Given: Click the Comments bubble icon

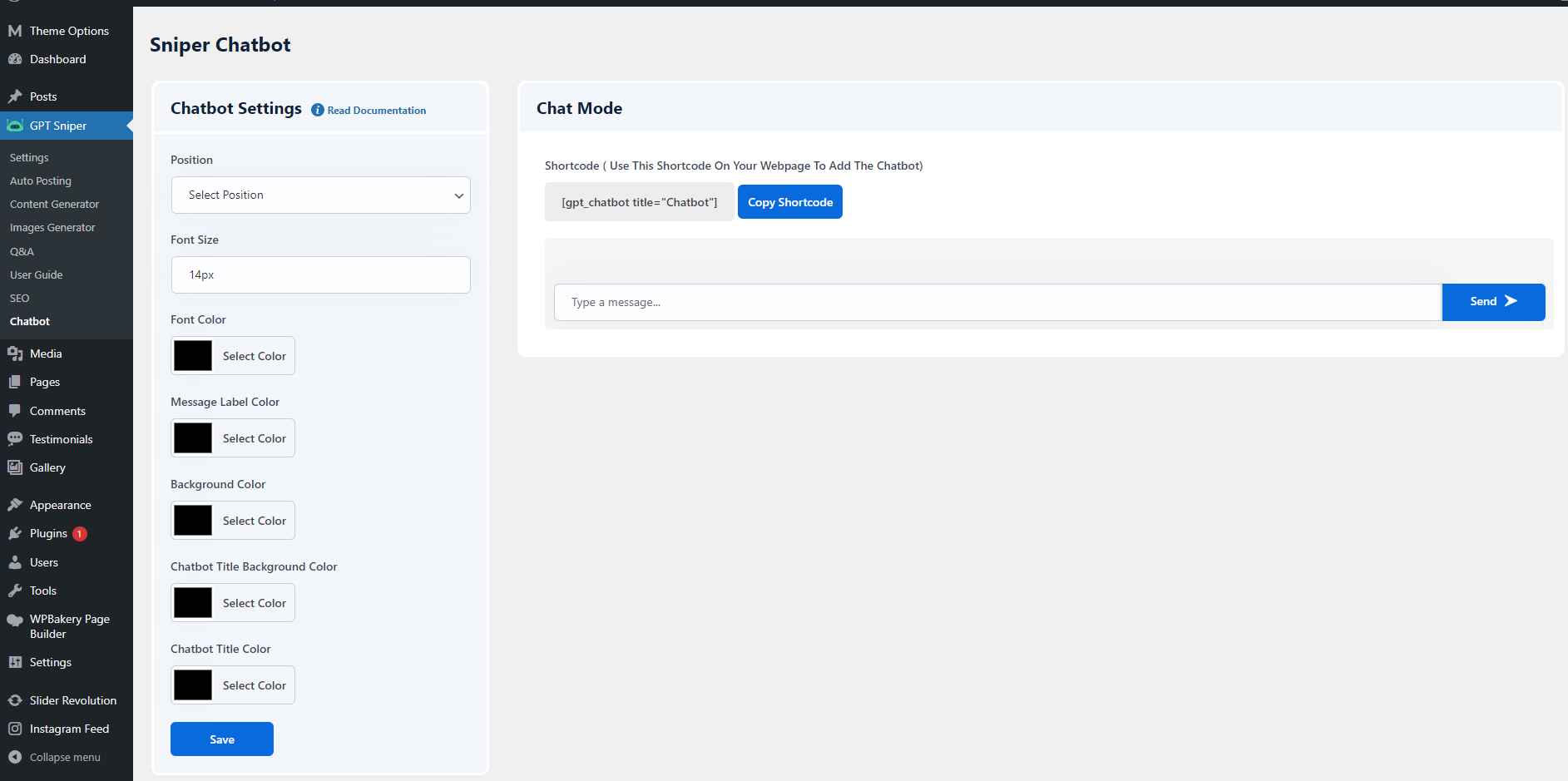Looking at the screenshot, I should [15, 411].
